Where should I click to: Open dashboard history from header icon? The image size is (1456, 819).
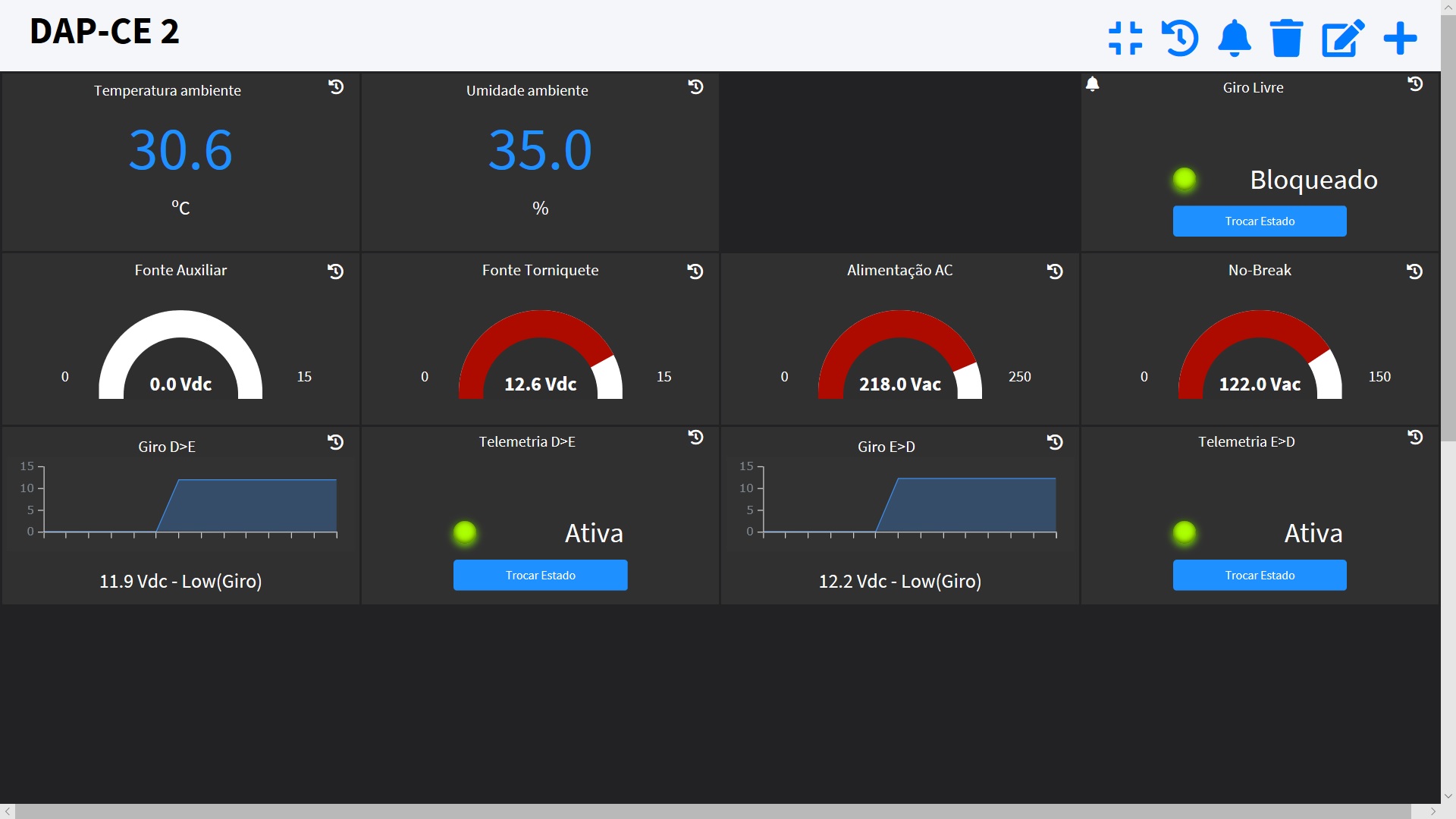point(1180,38)
